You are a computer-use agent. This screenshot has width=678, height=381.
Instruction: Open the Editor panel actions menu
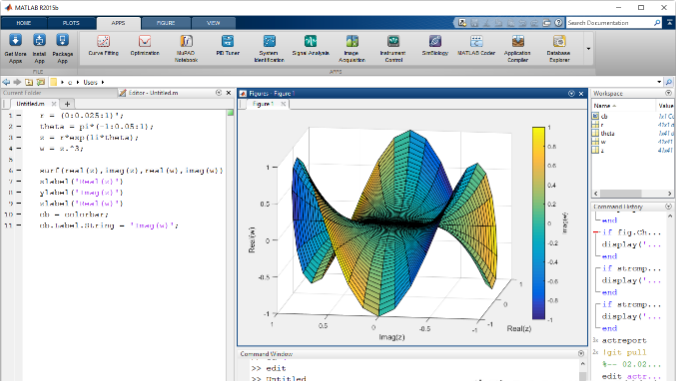pos(219,93)
